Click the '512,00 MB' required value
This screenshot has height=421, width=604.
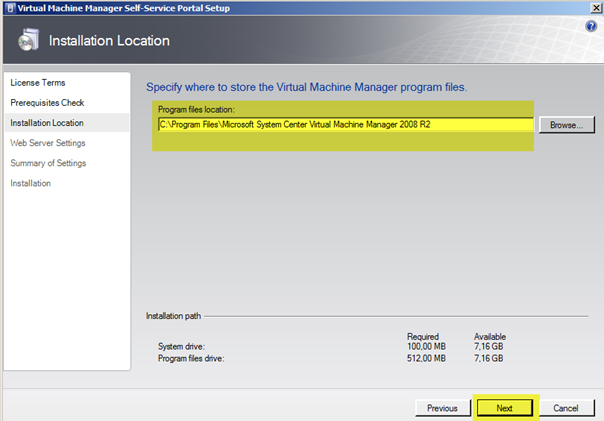(x=426, y=358)
